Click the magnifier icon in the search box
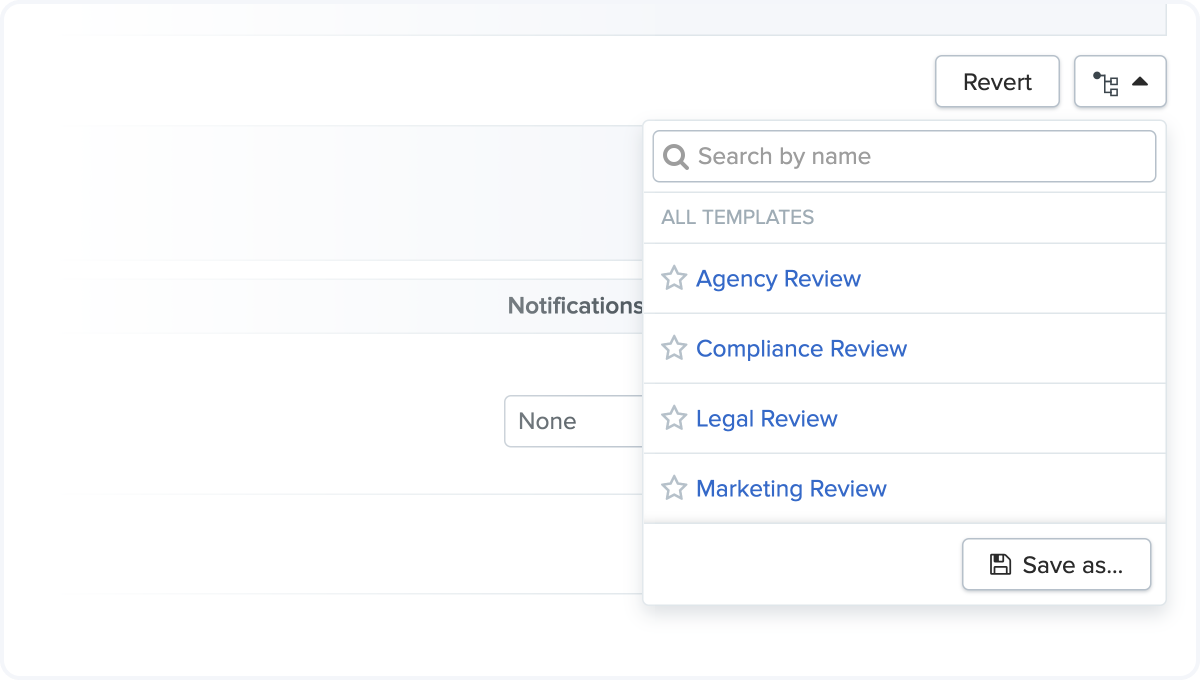This screenshot has width=1200, height=680. pos(676,157)
